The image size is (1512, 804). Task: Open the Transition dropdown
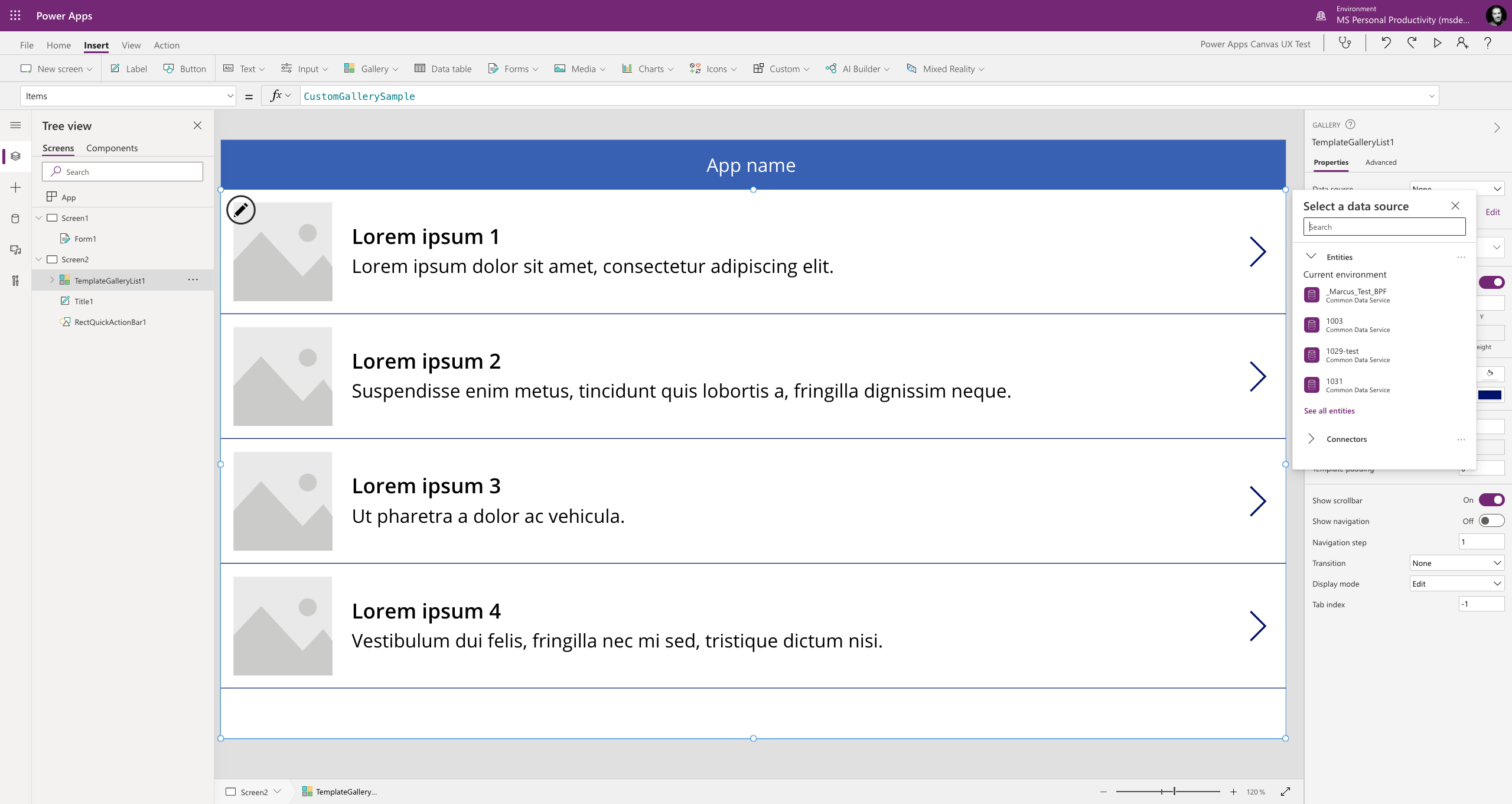coord(1456,562)
